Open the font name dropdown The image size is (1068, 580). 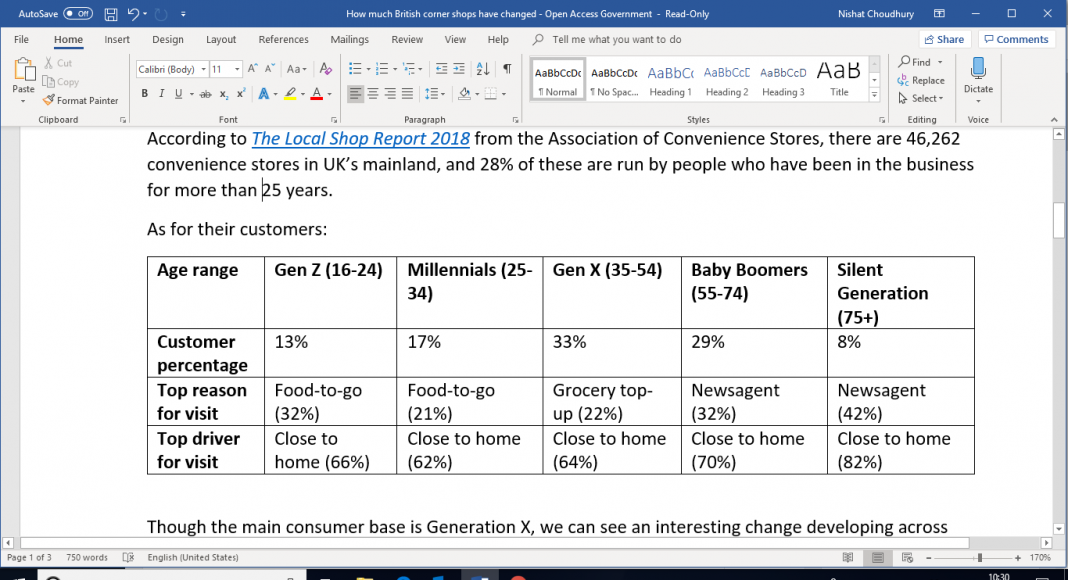coord(203,69)
